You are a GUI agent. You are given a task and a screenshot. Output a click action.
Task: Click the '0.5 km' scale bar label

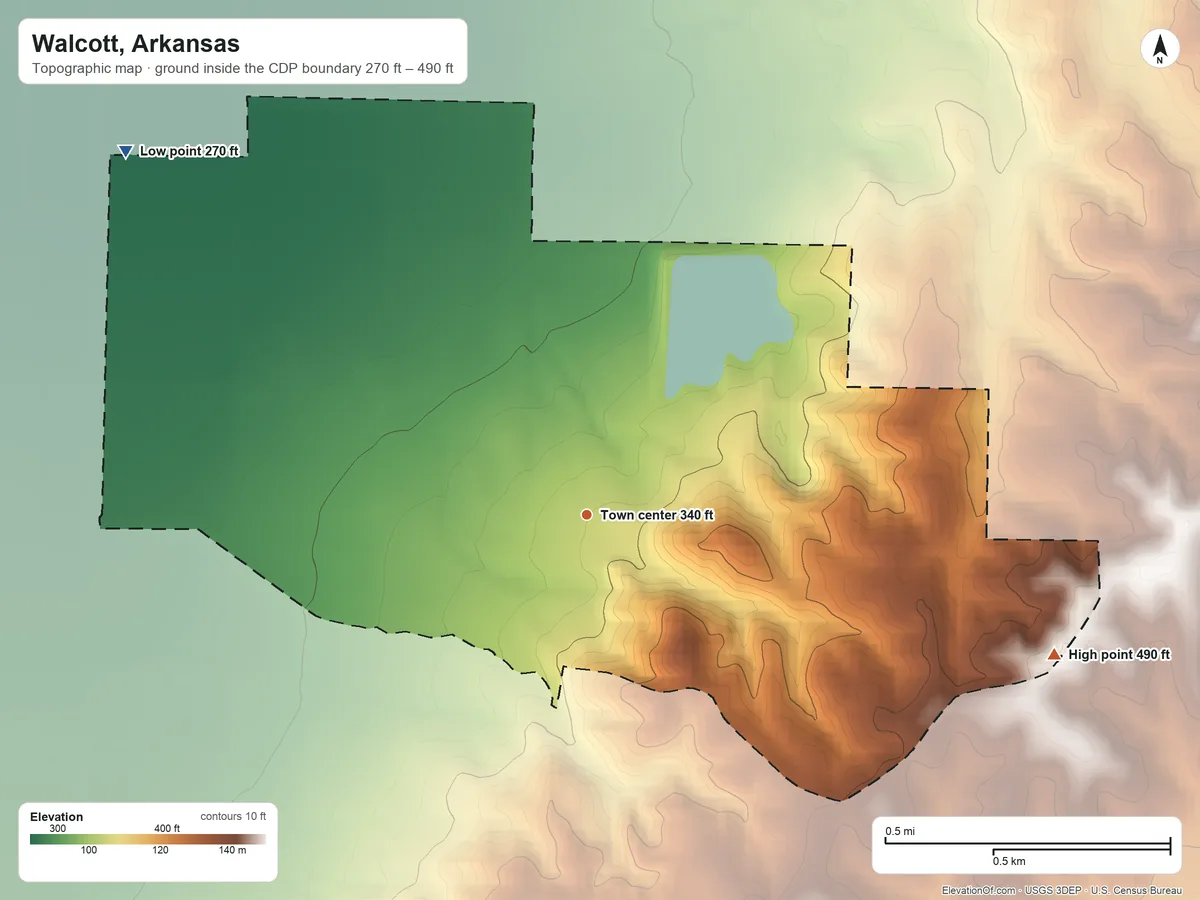(1009, 861)
